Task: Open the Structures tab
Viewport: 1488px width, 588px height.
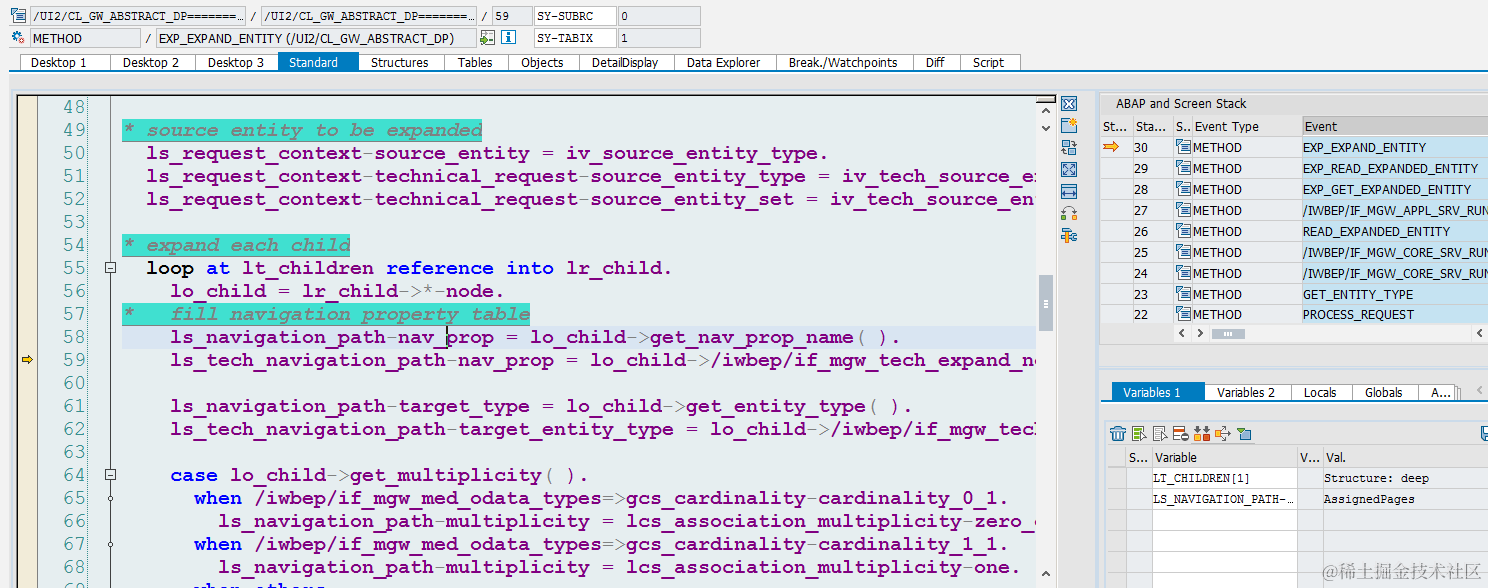Action: 400,62
